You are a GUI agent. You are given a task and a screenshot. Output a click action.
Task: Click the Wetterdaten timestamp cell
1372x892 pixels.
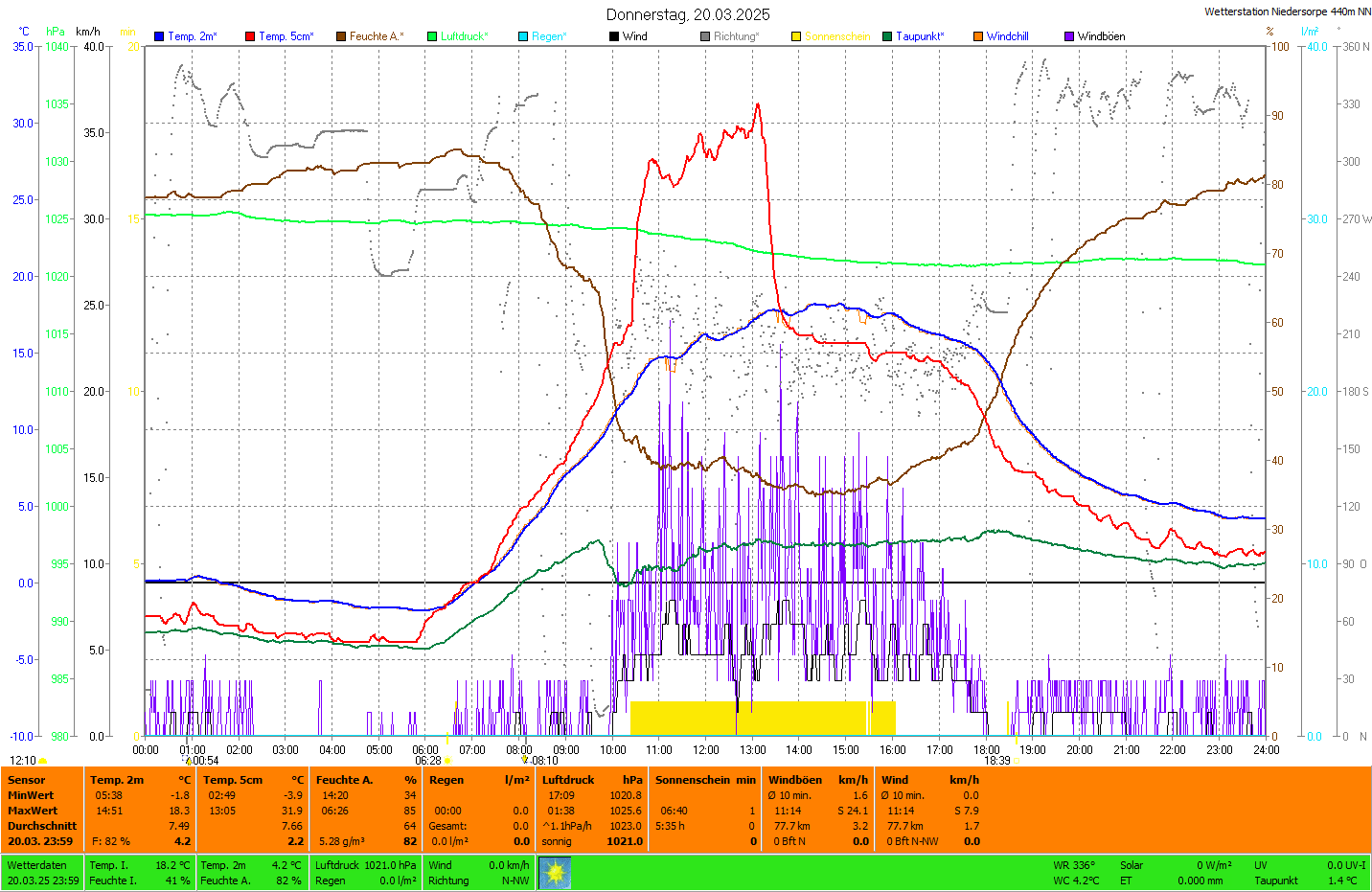pyautogui.click(x=42, y=873)
